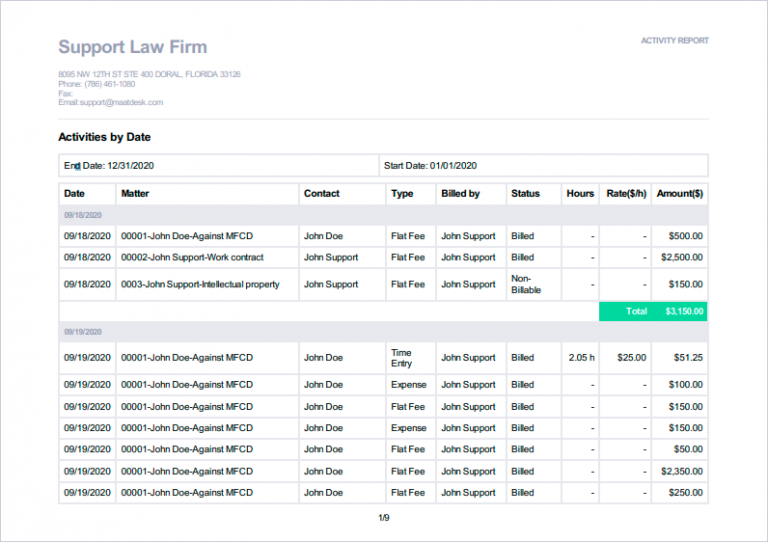Click John Doe contact in the $500.00 row

click(323, 236)
